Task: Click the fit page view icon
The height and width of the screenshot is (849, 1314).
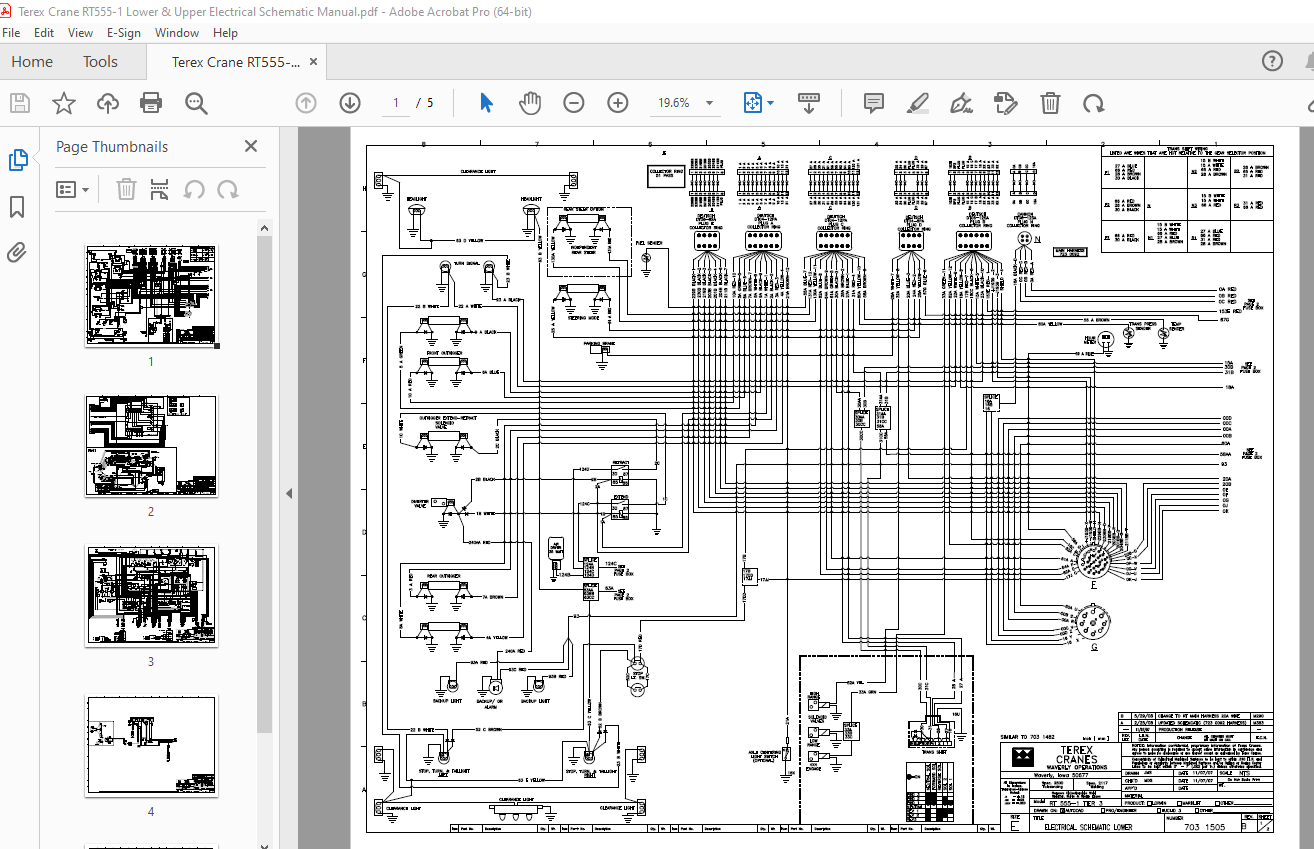Action: coord(752,103)
